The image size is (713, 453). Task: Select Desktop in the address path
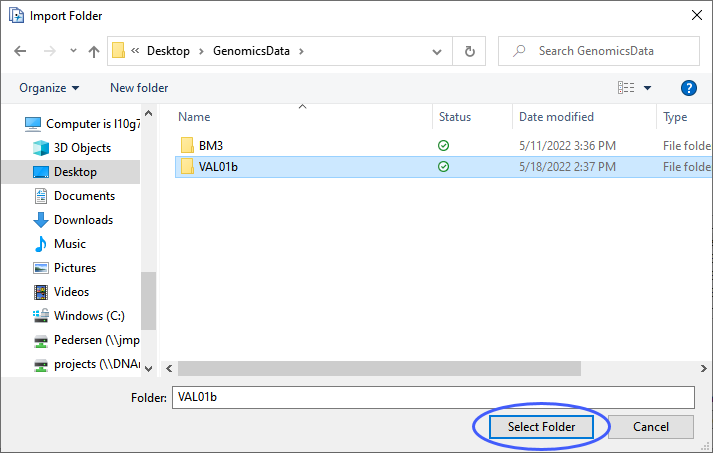pos(168,51)
